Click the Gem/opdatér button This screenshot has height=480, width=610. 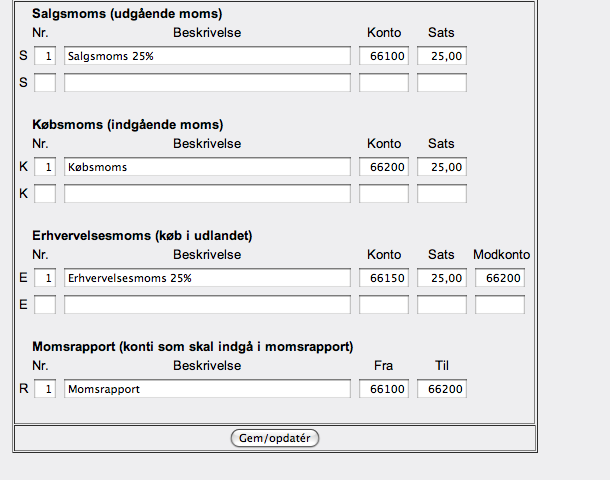point(275,438)
